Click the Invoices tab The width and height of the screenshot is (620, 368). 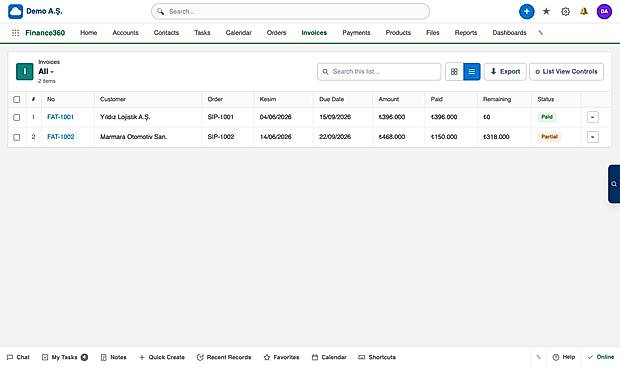(x=314, y=33)
